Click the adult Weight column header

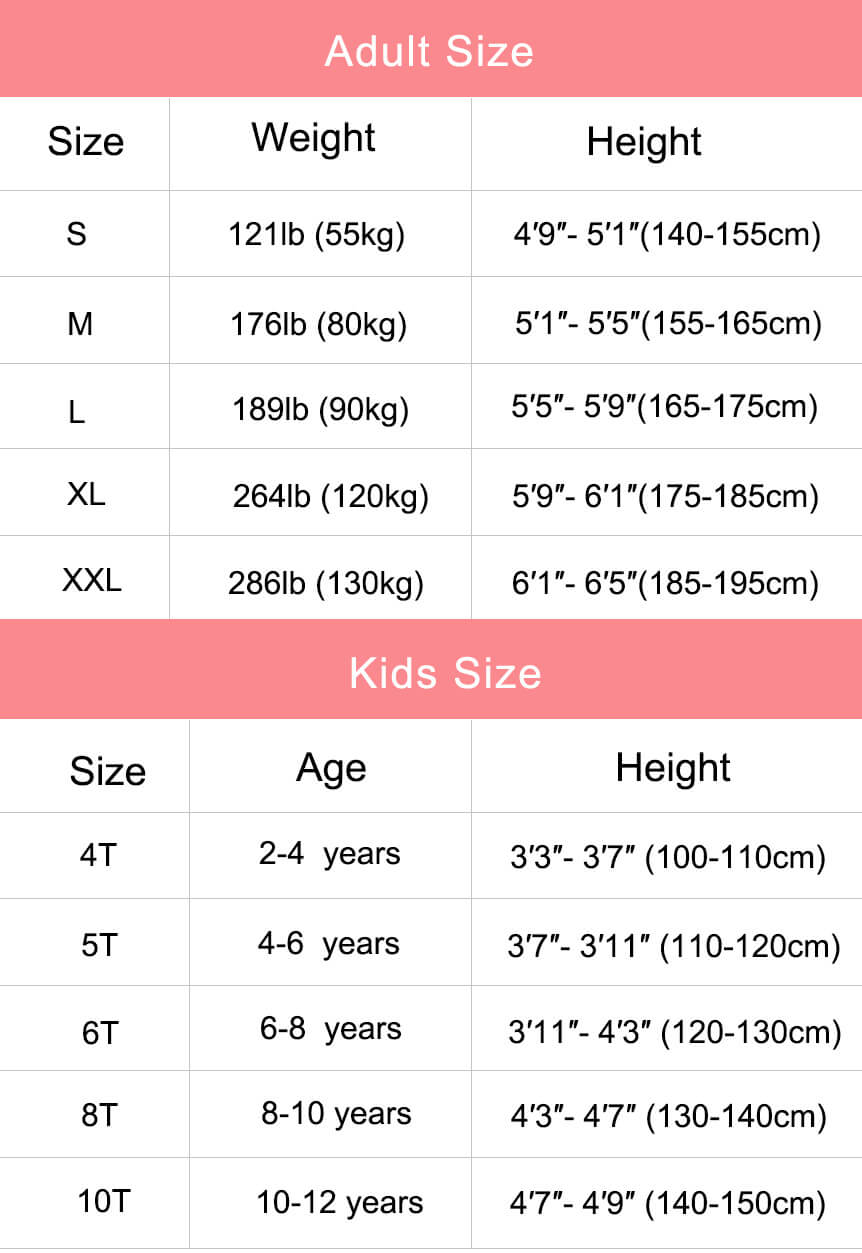click(x=313, y=138)
